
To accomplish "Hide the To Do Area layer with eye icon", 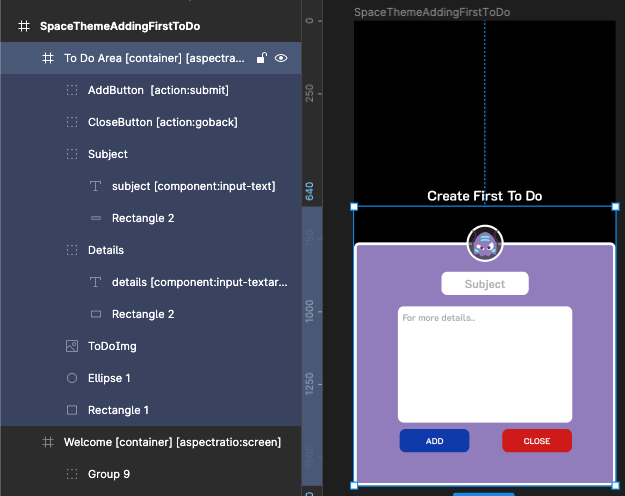I will pos(281,58).
